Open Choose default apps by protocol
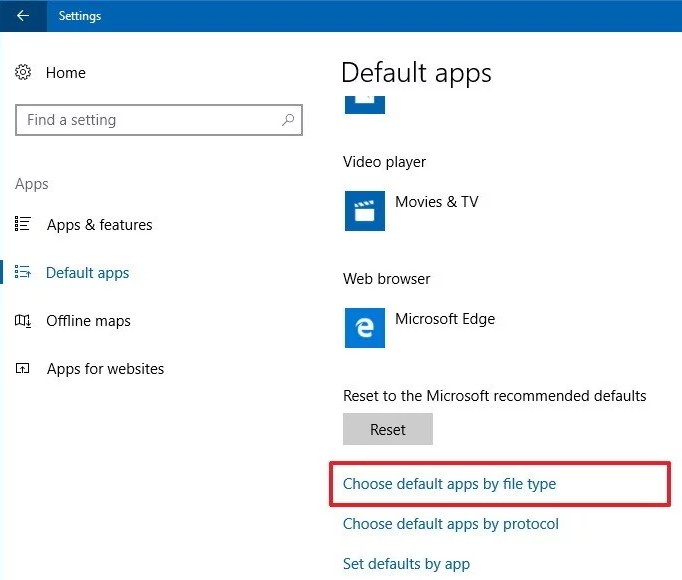This screenshot has width=682, height=580. coord(450,524)
